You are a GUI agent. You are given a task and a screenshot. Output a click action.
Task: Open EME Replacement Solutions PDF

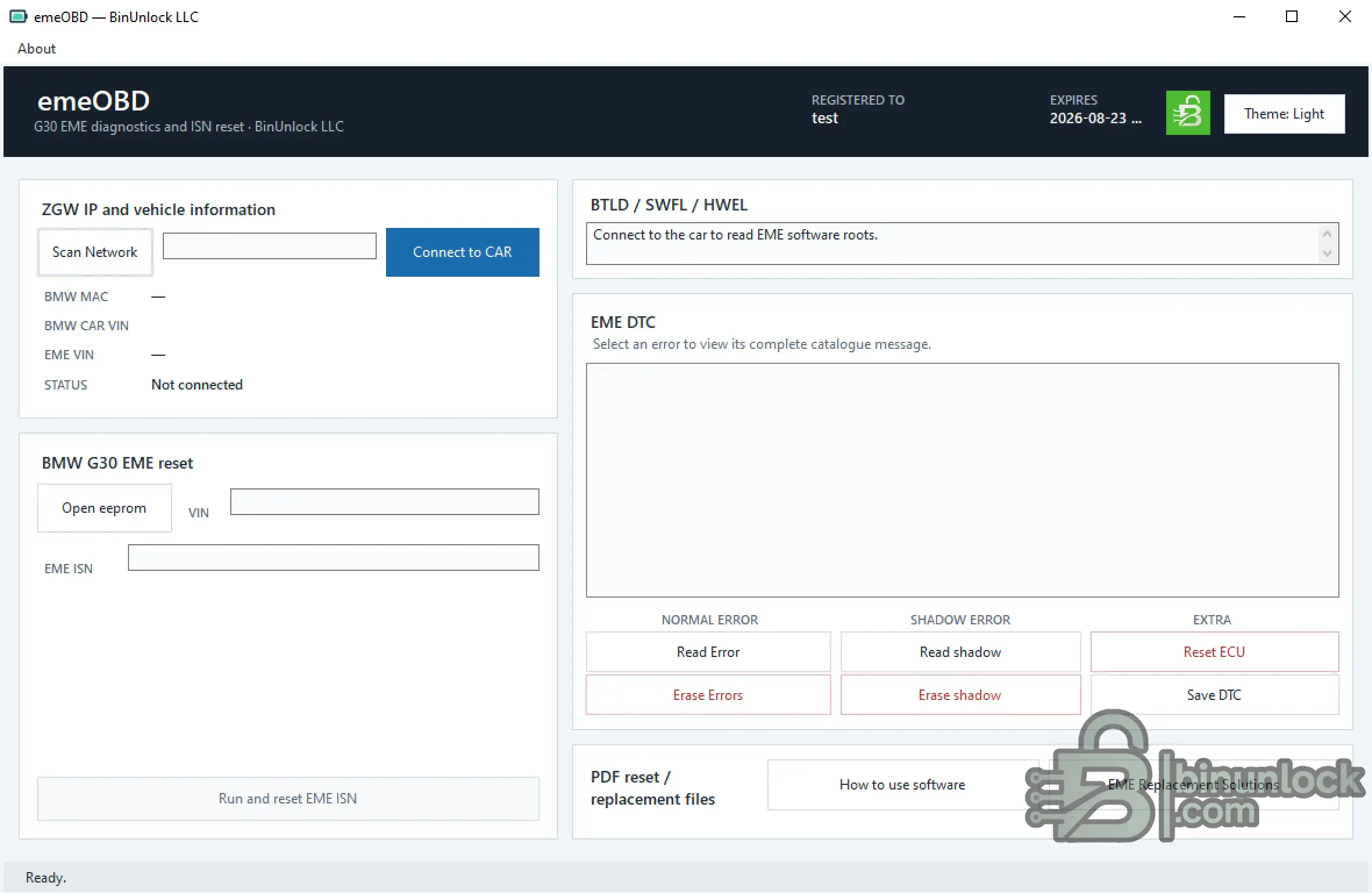pyautogui.click(x=1194, y=784)
